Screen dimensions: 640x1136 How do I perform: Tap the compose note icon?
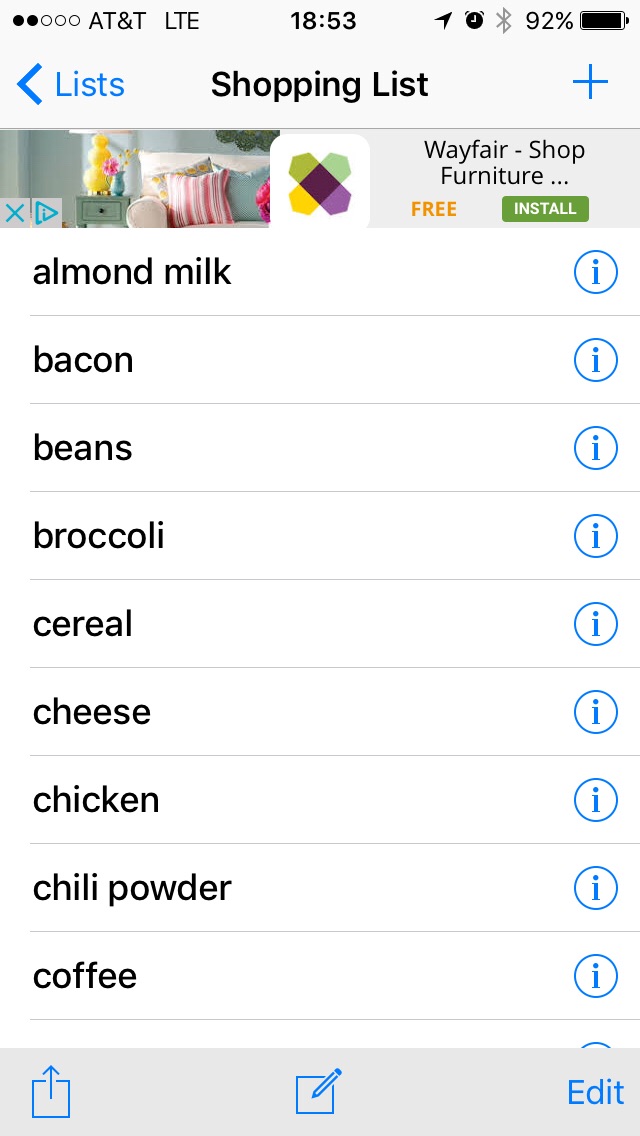[319, 1091]
